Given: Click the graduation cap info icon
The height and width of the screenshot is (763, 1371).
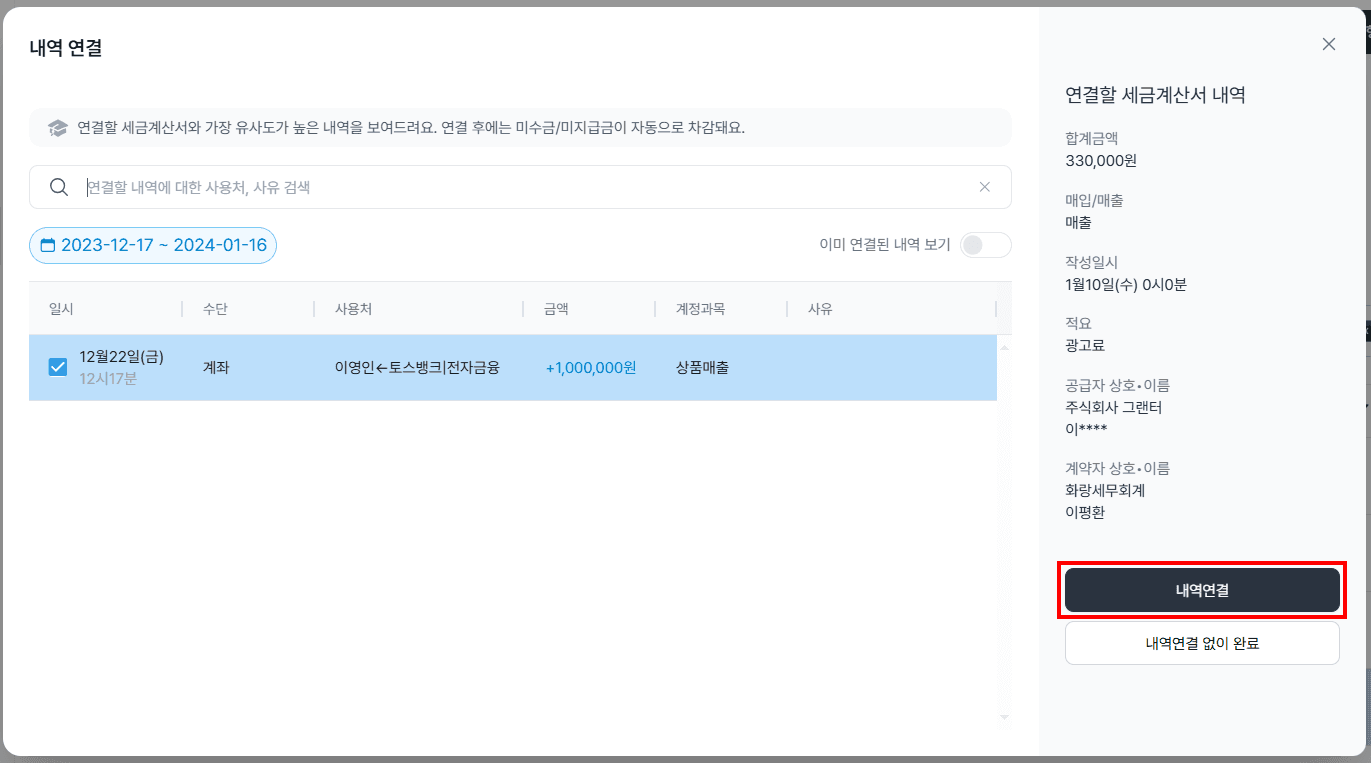Looking at the screenshot, I should (58, 128).
